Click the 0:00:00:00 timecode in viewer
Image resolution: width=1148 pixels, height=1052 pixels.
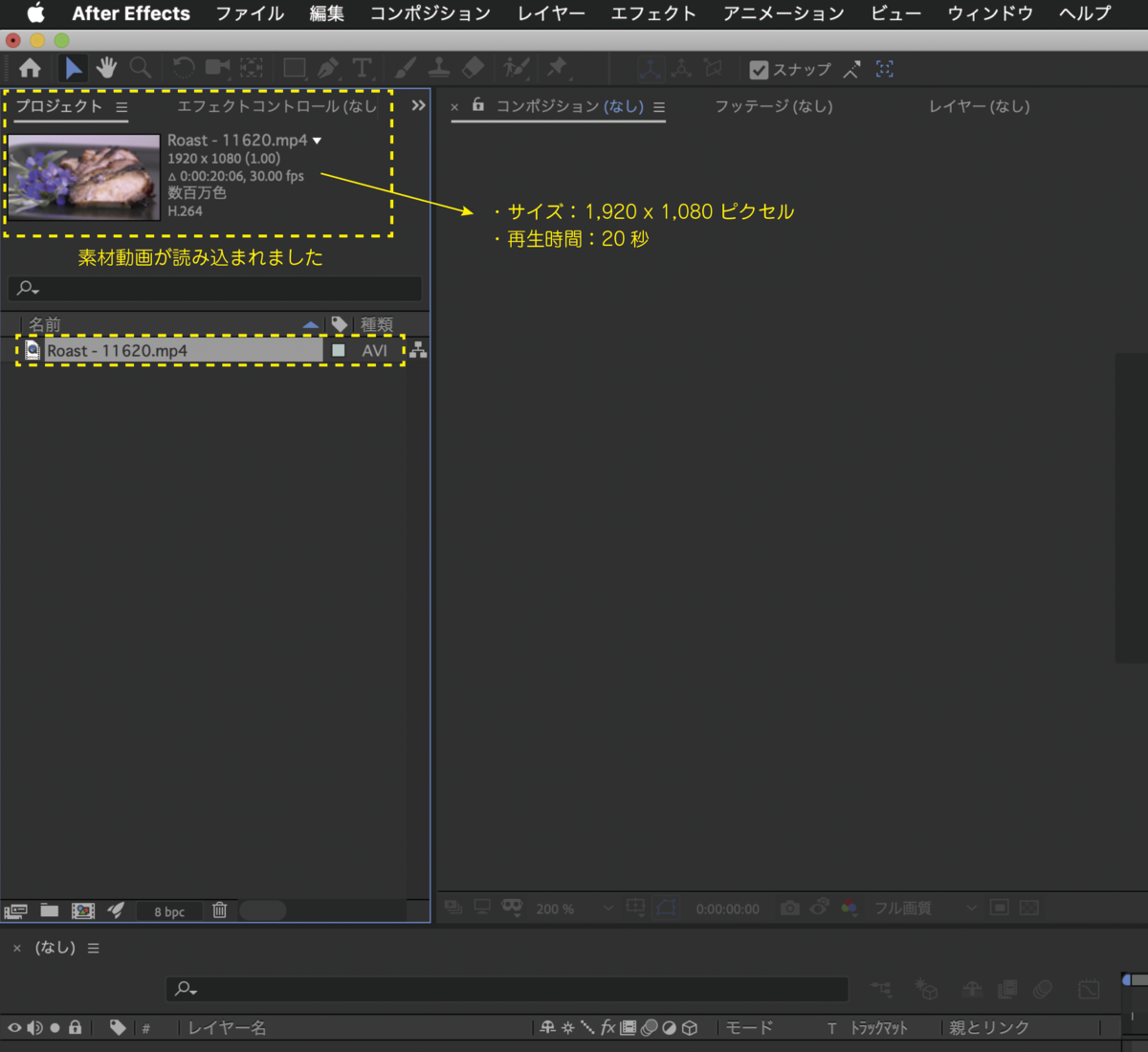coord(728,909)
